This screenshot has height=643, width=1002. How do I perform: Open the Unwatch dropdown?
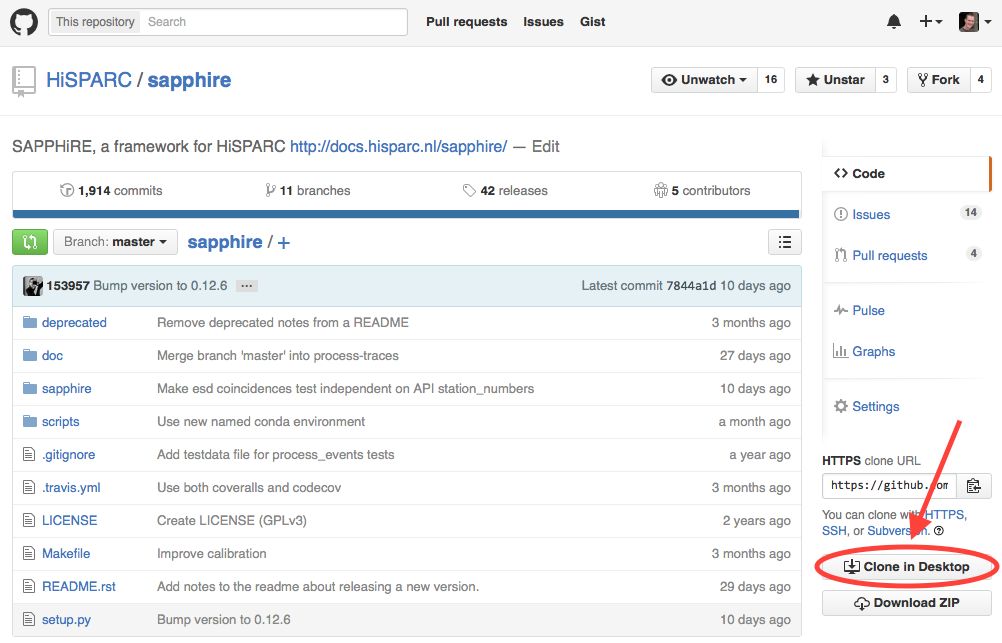(x=704, y=80)
